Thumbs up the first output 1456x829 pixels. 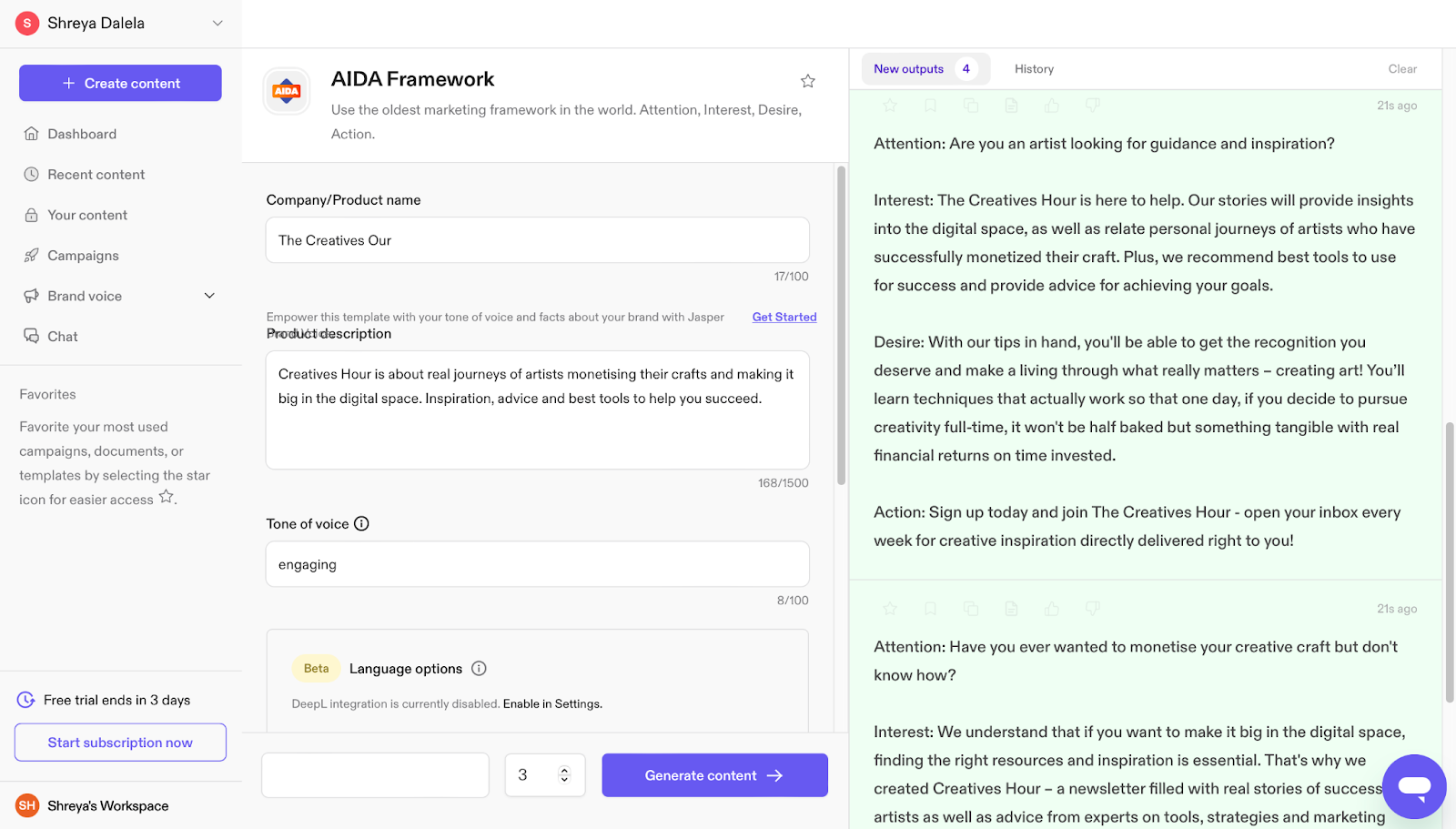click(1052, 106)
